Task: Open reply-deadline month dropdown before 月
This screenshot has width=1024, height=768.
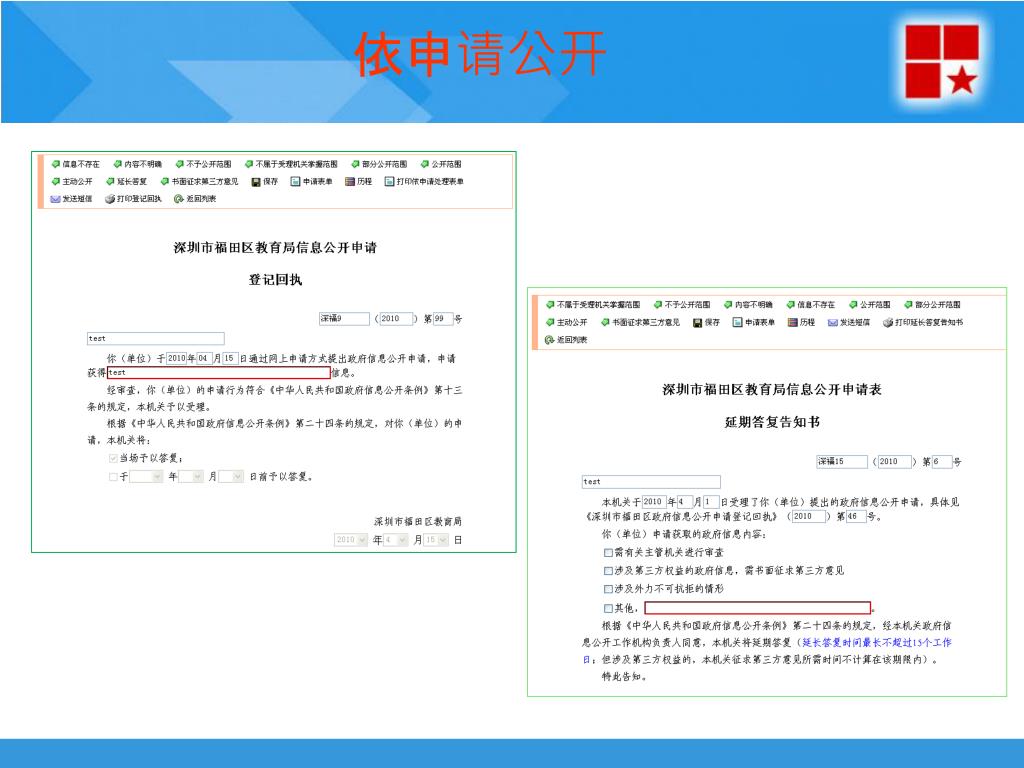Action: point(191,477)
